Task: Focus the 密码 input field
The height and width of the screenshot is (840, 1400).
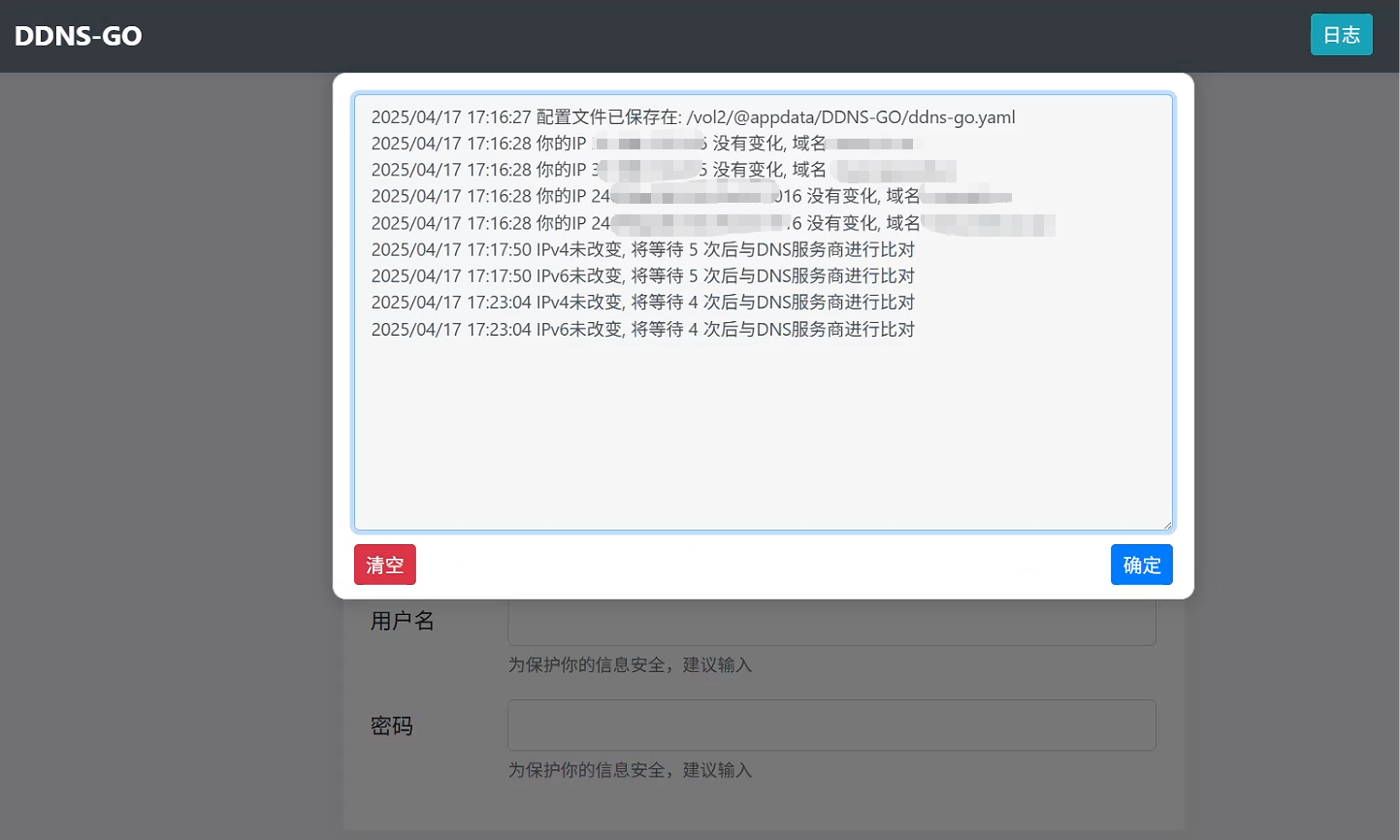Action: click(x=831, y=725)
